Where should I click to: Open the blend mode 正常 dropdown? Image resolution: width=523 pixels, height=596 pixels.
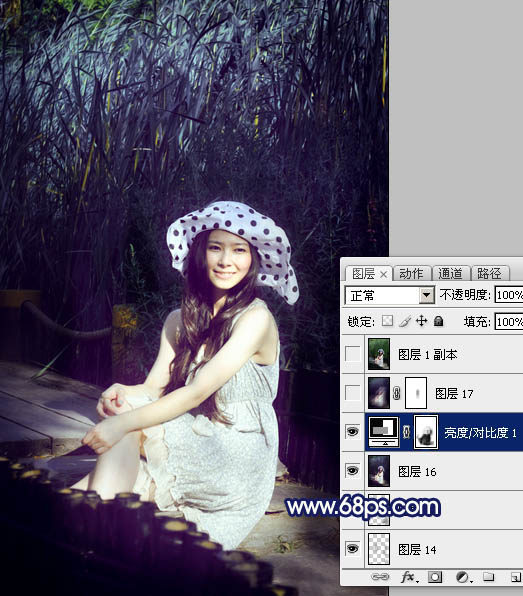coord(390,295)
